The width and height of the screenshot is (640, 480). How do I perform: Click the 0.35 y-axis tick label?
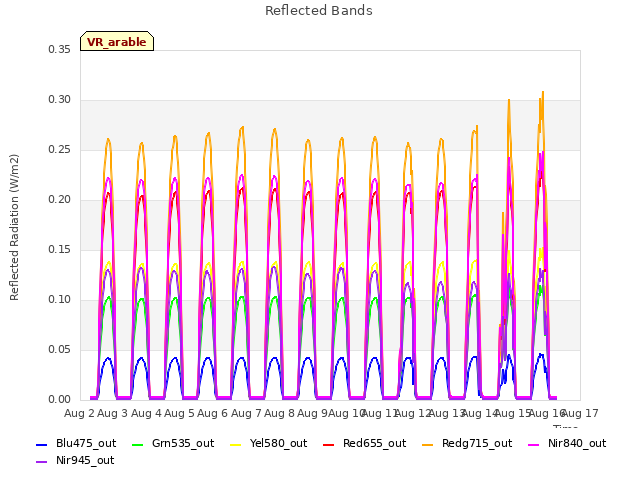[60, 49]
